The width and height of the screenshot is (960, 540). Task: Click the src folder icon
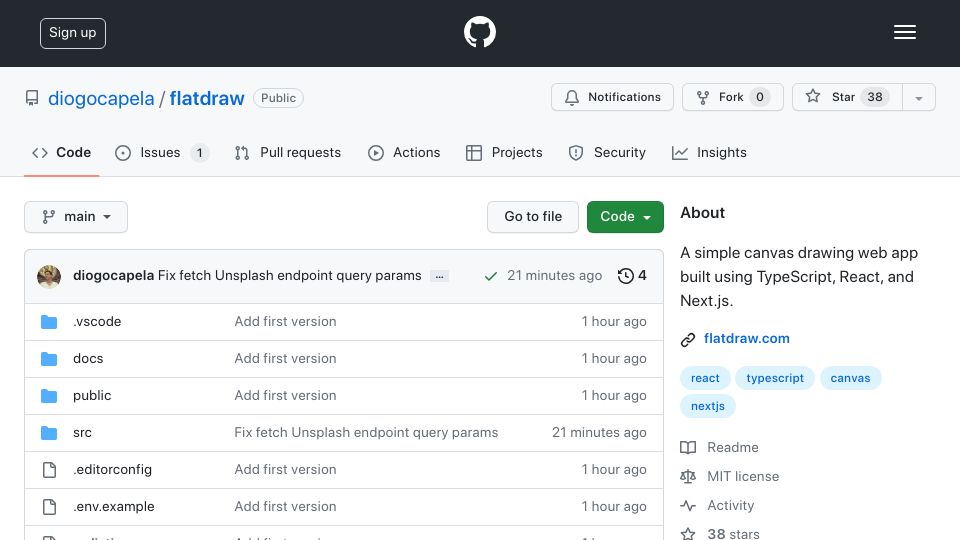[x=49, y=433]
